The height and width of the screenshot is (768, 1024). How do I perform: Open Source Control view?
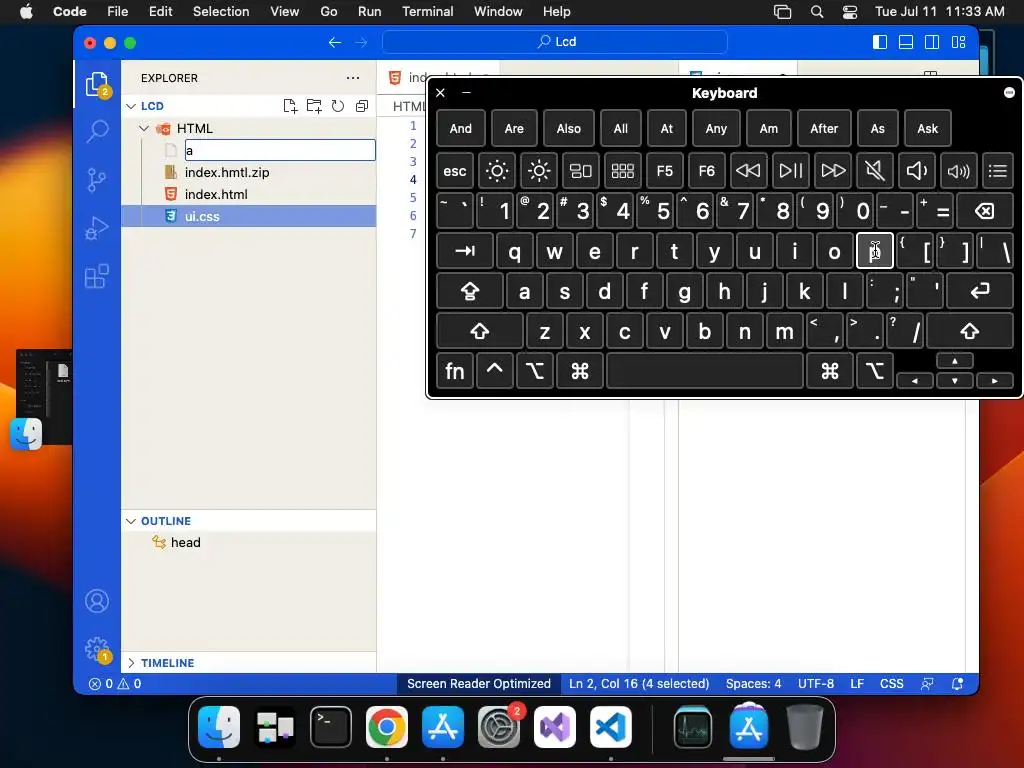[x=97, y=180]
